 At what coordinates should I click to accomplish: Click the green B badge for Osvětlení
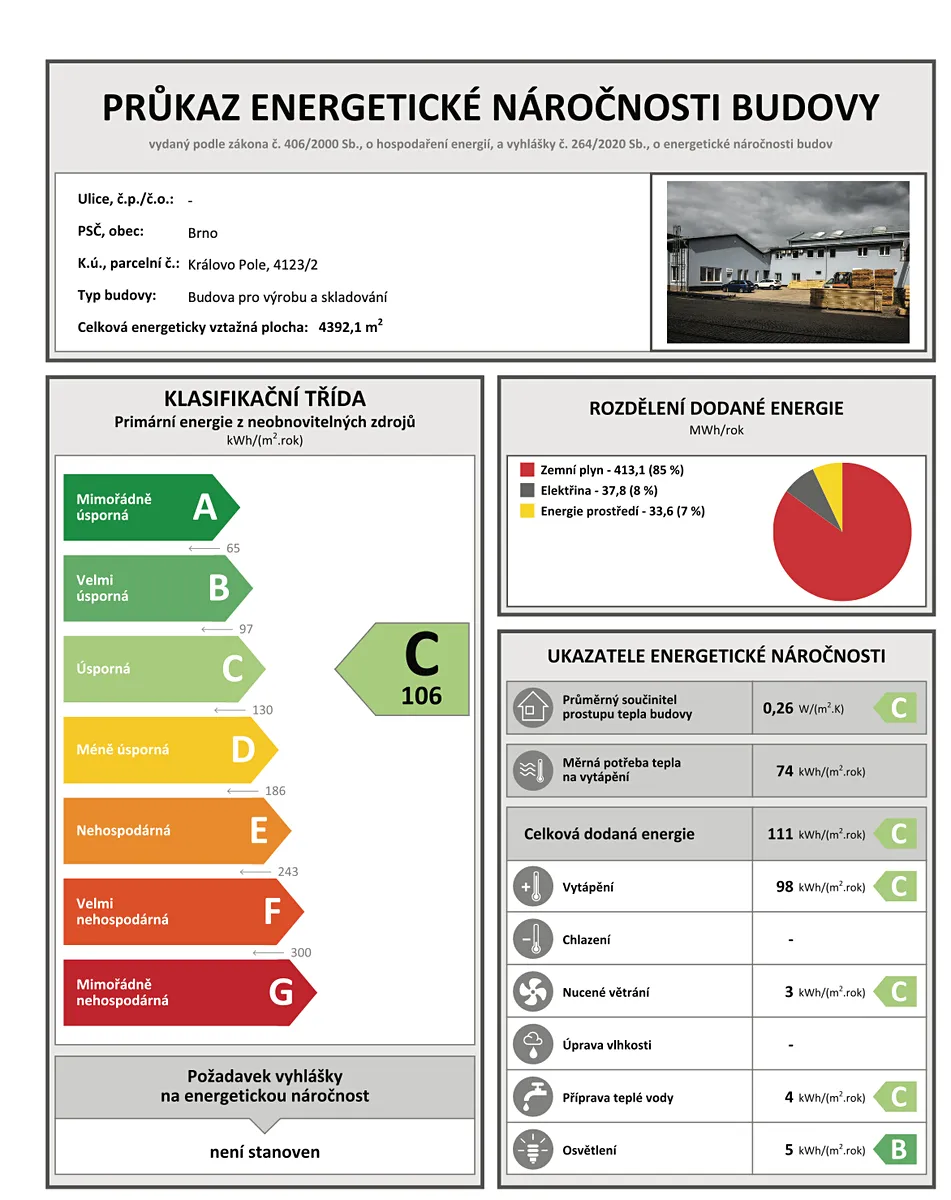tap(895, 1150)
